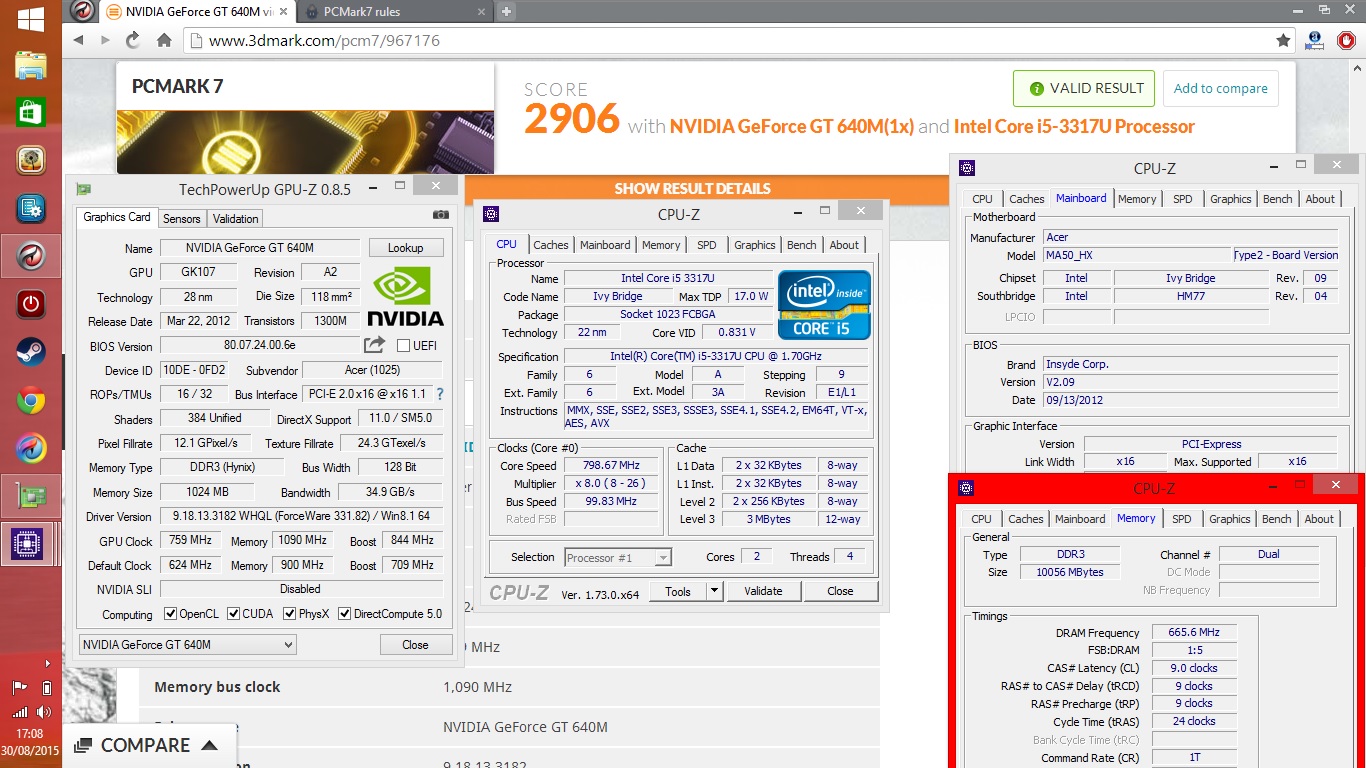
Task: Switch to Sensors tab in GPU-Z
Action: click(x=182, y=218)
